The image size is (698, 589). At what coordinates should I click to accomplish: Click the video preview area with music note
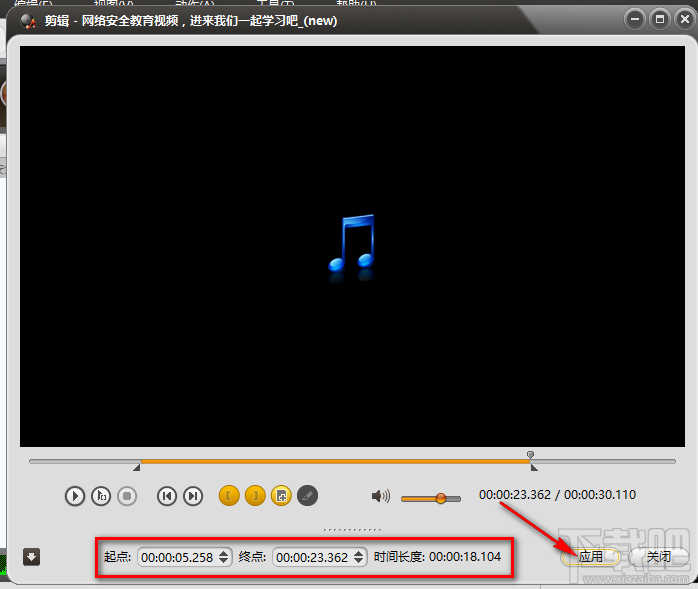(352, 246)
